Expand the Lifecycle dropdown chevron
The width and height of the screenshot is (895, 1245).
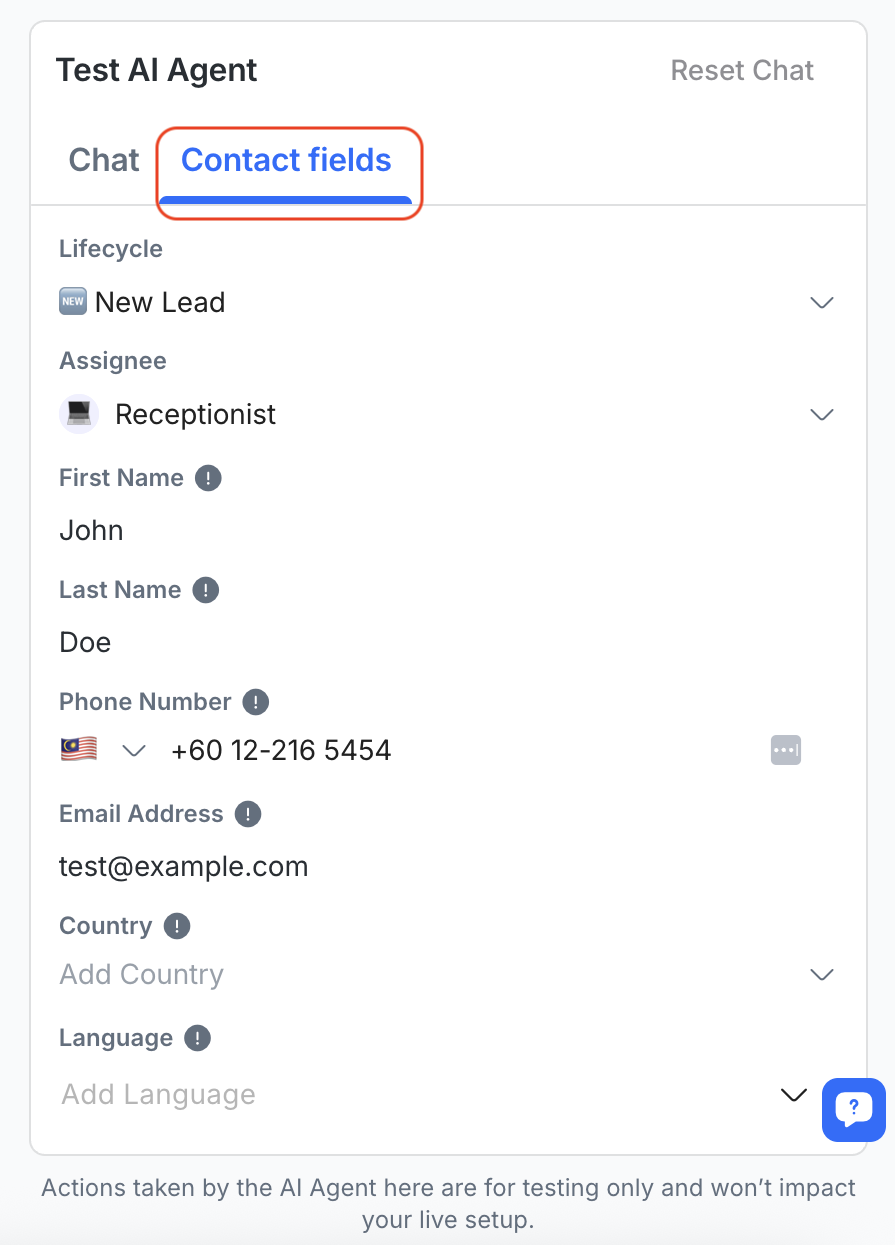(822, 302)
